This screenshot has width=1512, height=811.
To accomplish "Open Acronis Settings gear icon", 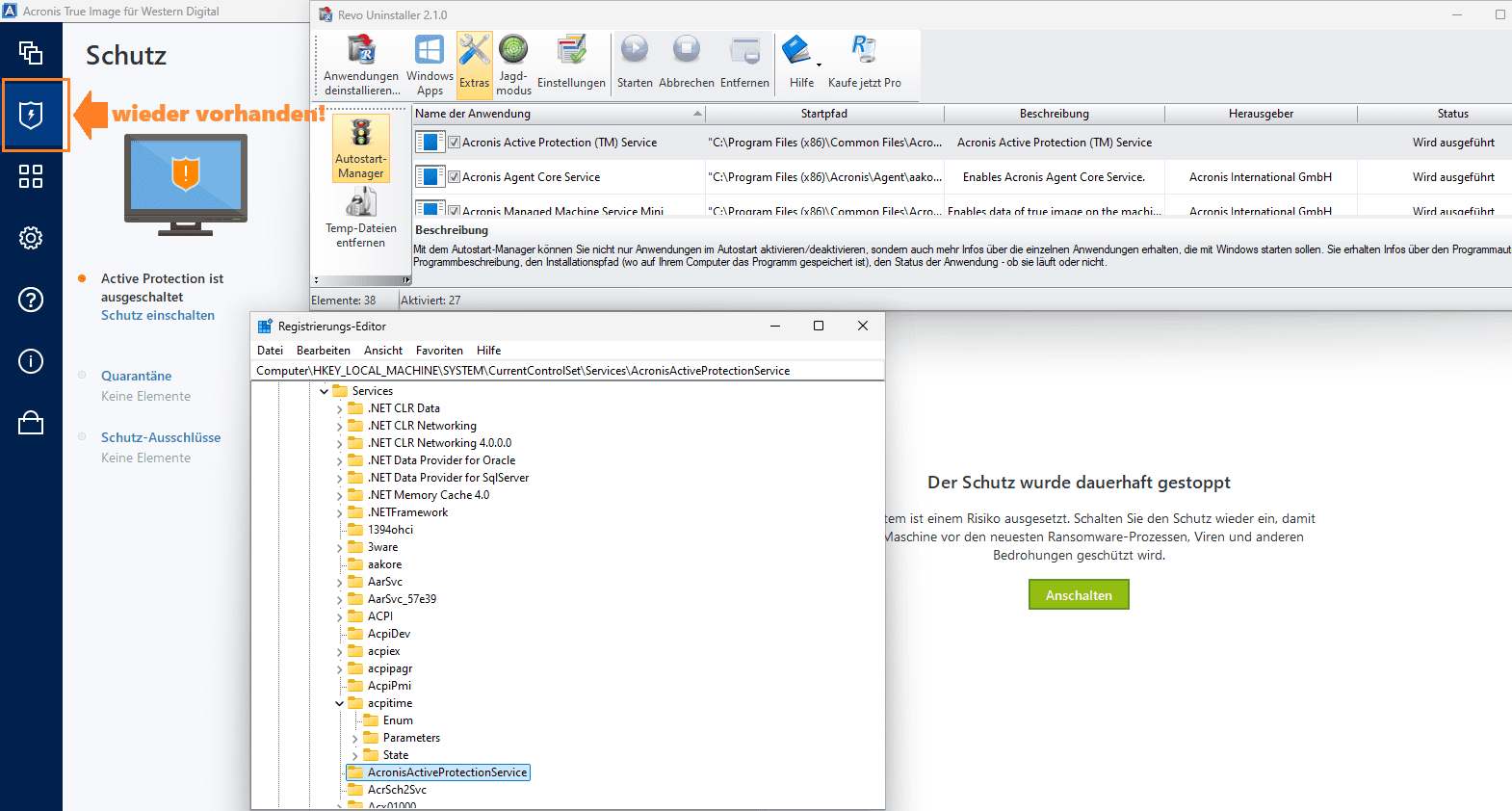I will click(x=31, y=238).
